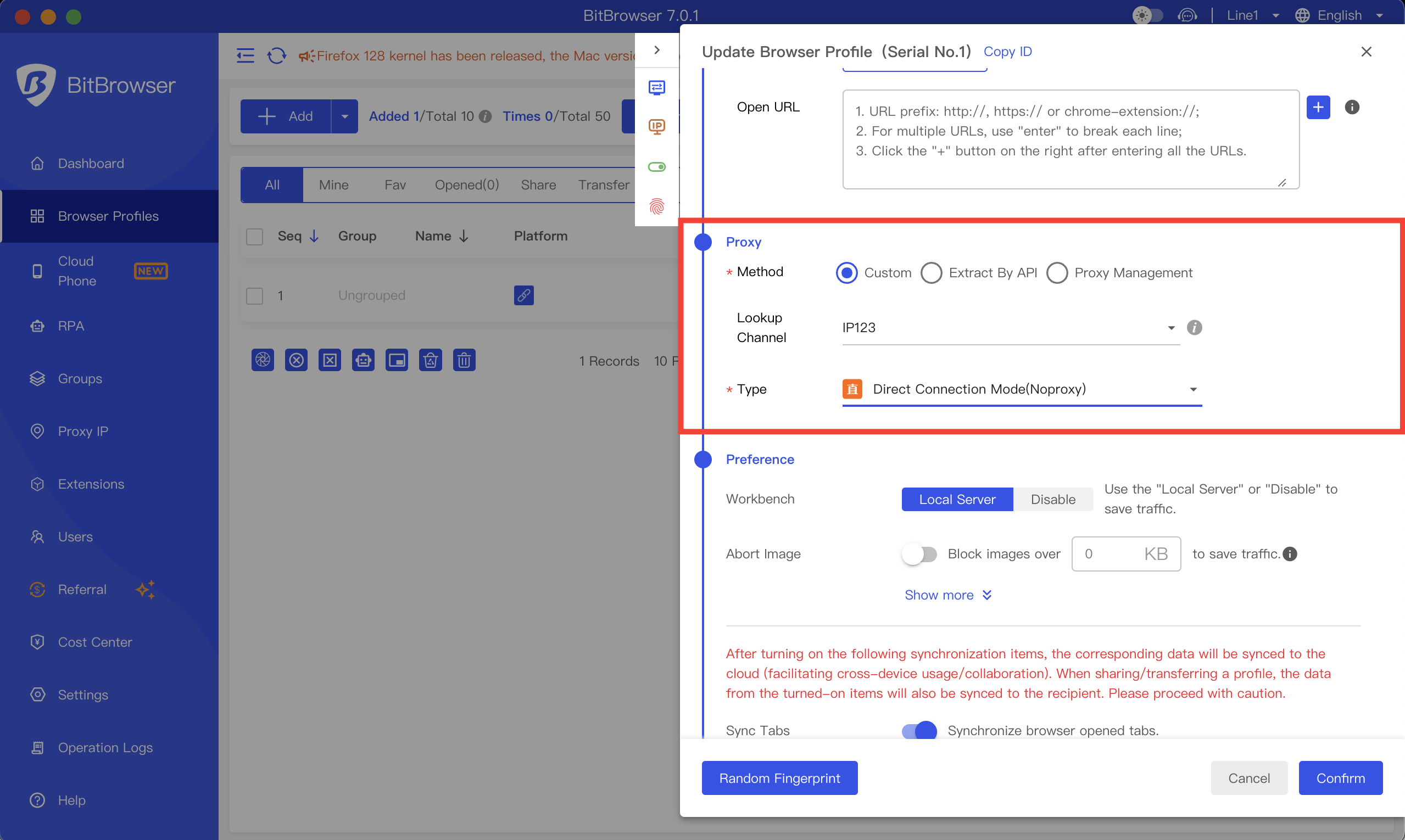Screen dimensions: 1405x840
Task: Toggle the Abort Image switch
Action: [919, 554]
